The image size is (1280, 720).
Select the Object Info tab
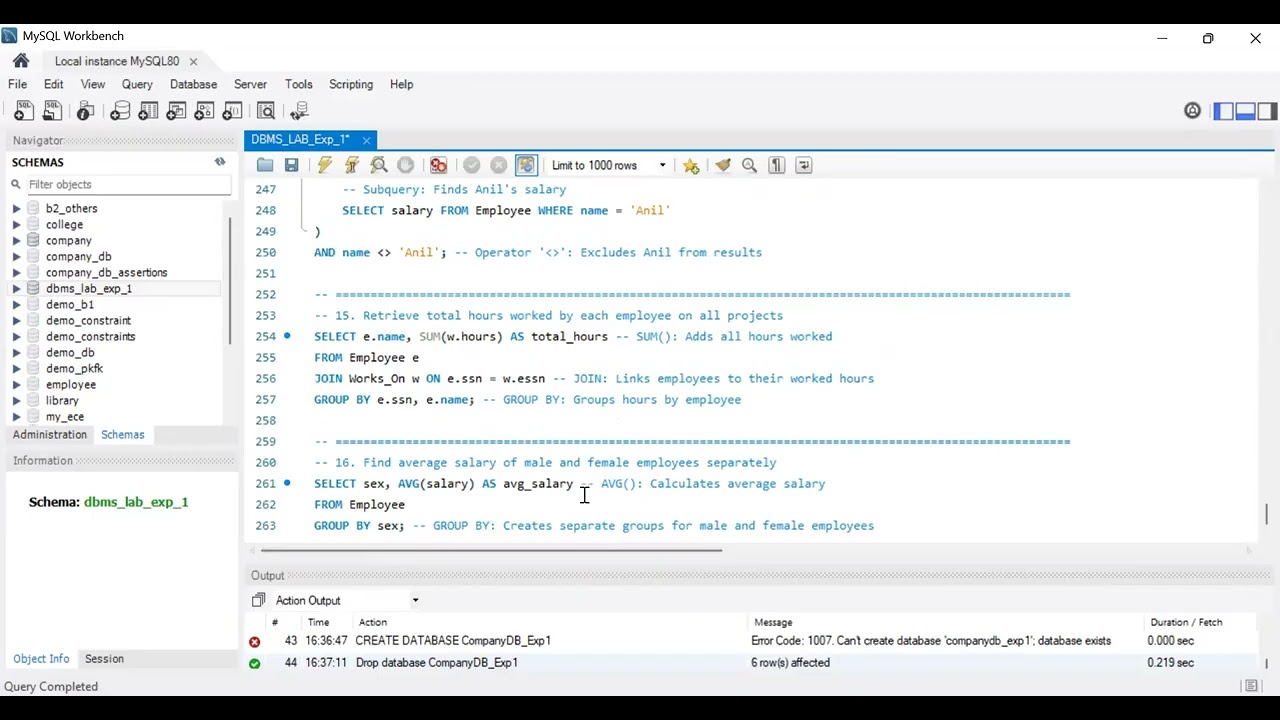click(x=41, y=658)
